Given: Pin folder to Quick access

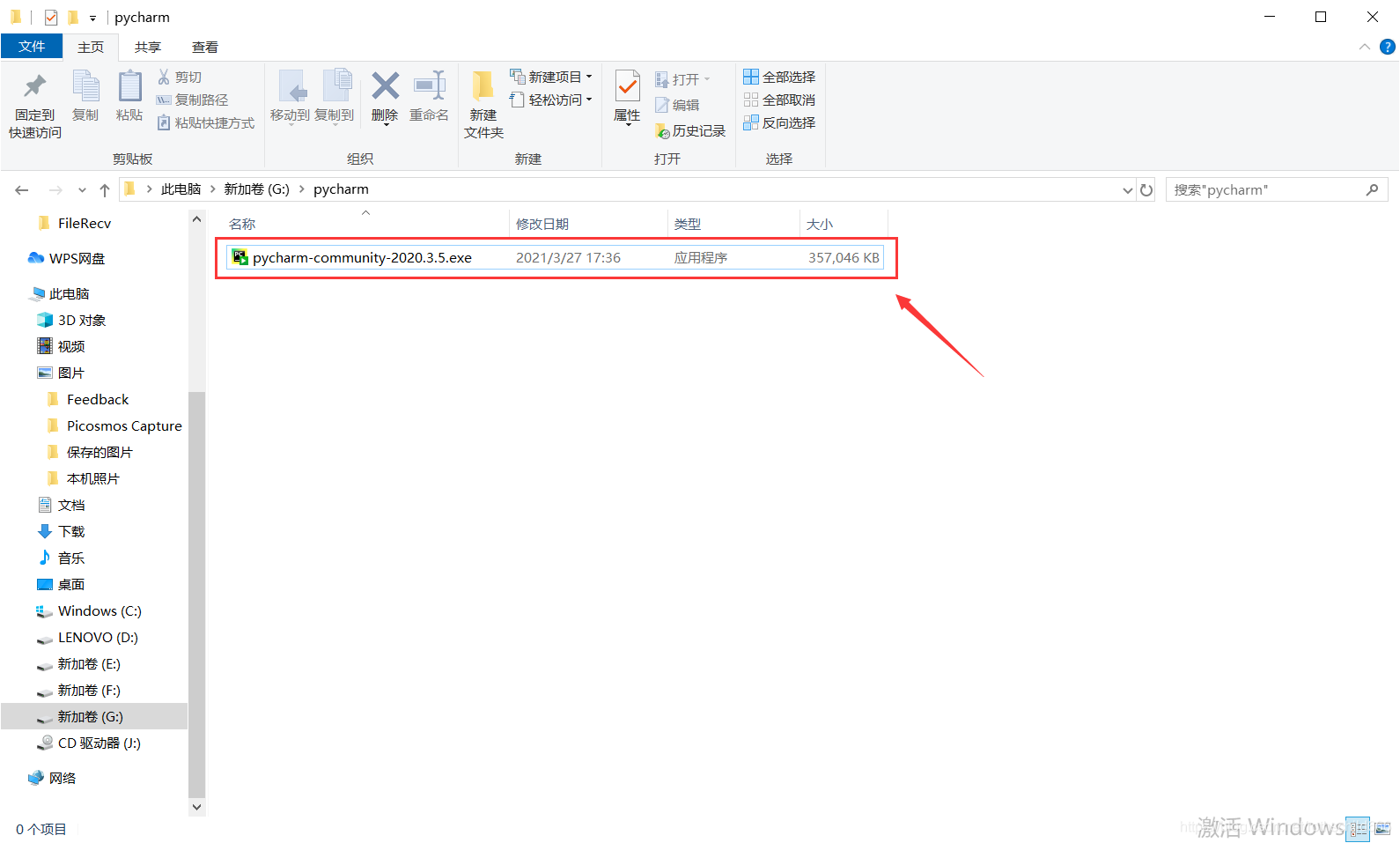Looking at the screenshot, I should click(x=35, y=106).
